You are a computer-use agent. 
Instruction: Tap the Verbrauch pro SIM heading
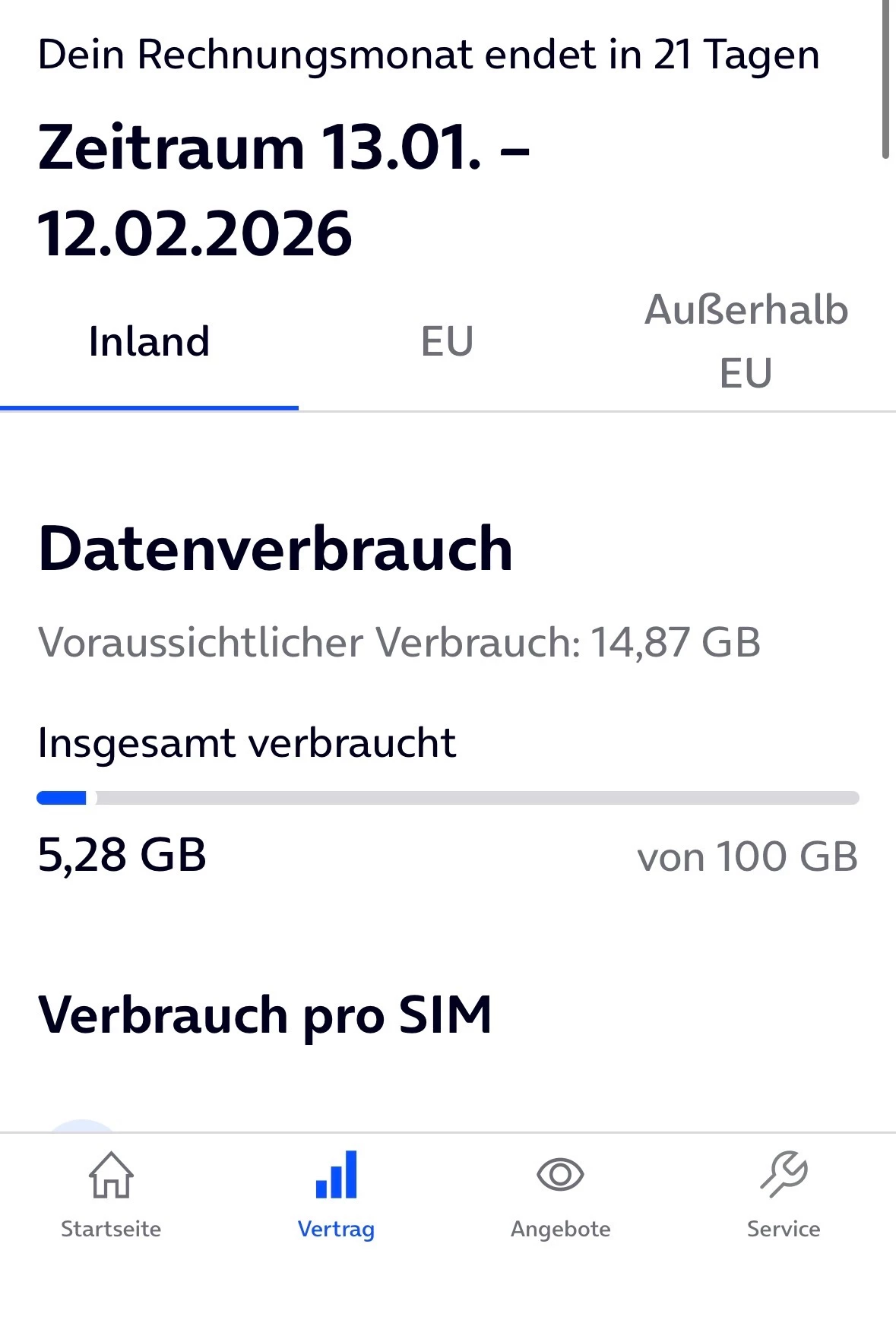(x=265, y=1014)
